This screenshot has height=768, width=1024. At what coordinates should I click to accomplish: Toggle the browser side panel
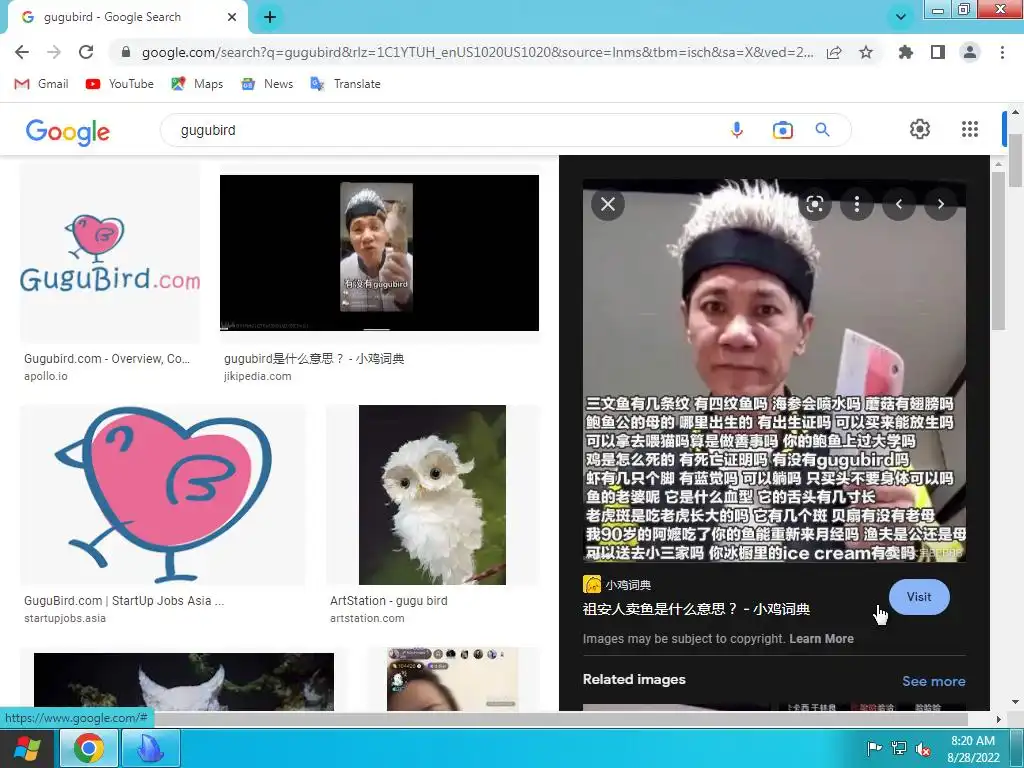tap(938, 52)
